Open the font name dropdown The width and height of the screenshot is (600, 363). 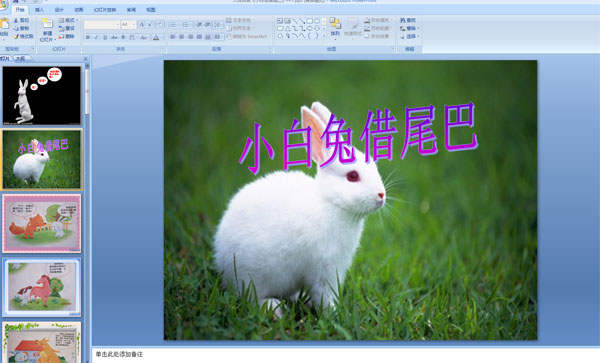click(x=102, y=25)
